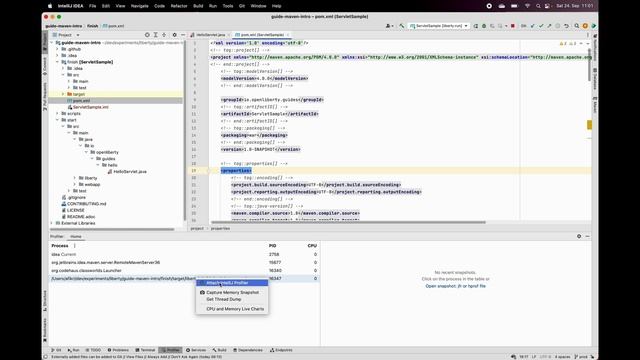Select the idea Current process row
This screenshot has height=360, width=640.
[184, 254]
